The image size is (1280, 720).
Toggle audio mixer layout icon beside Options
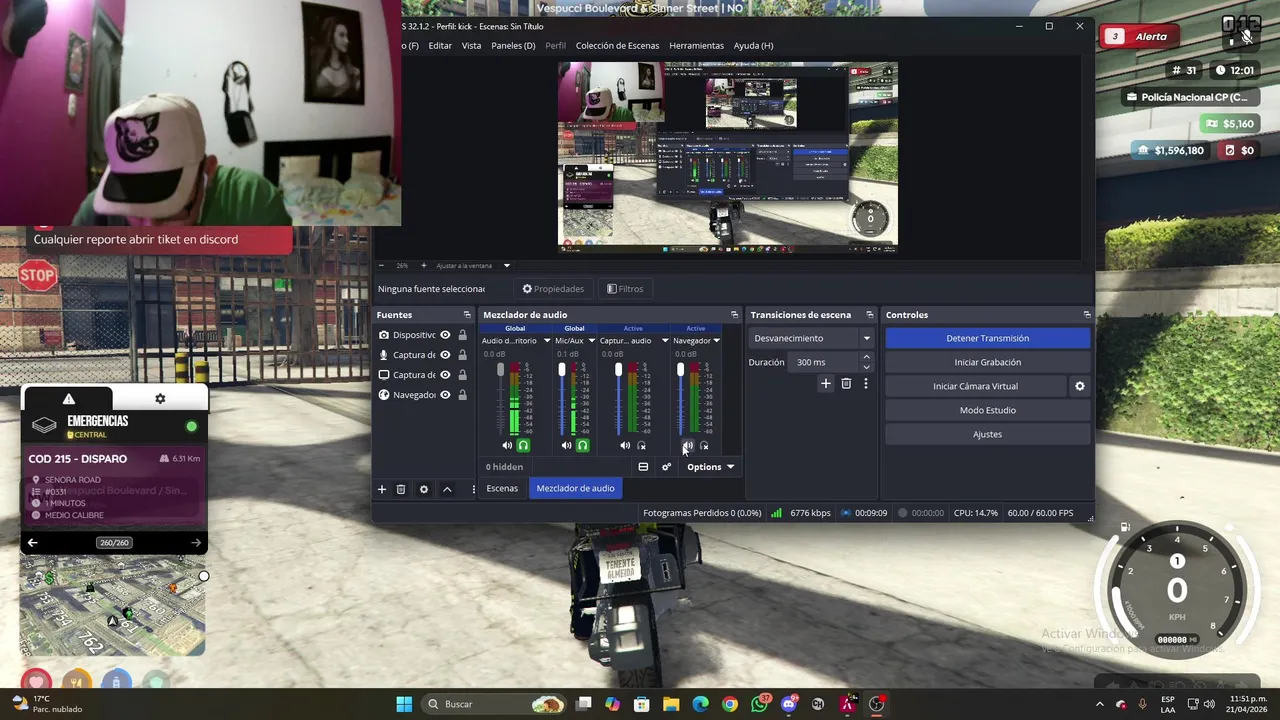coord(643,467)
